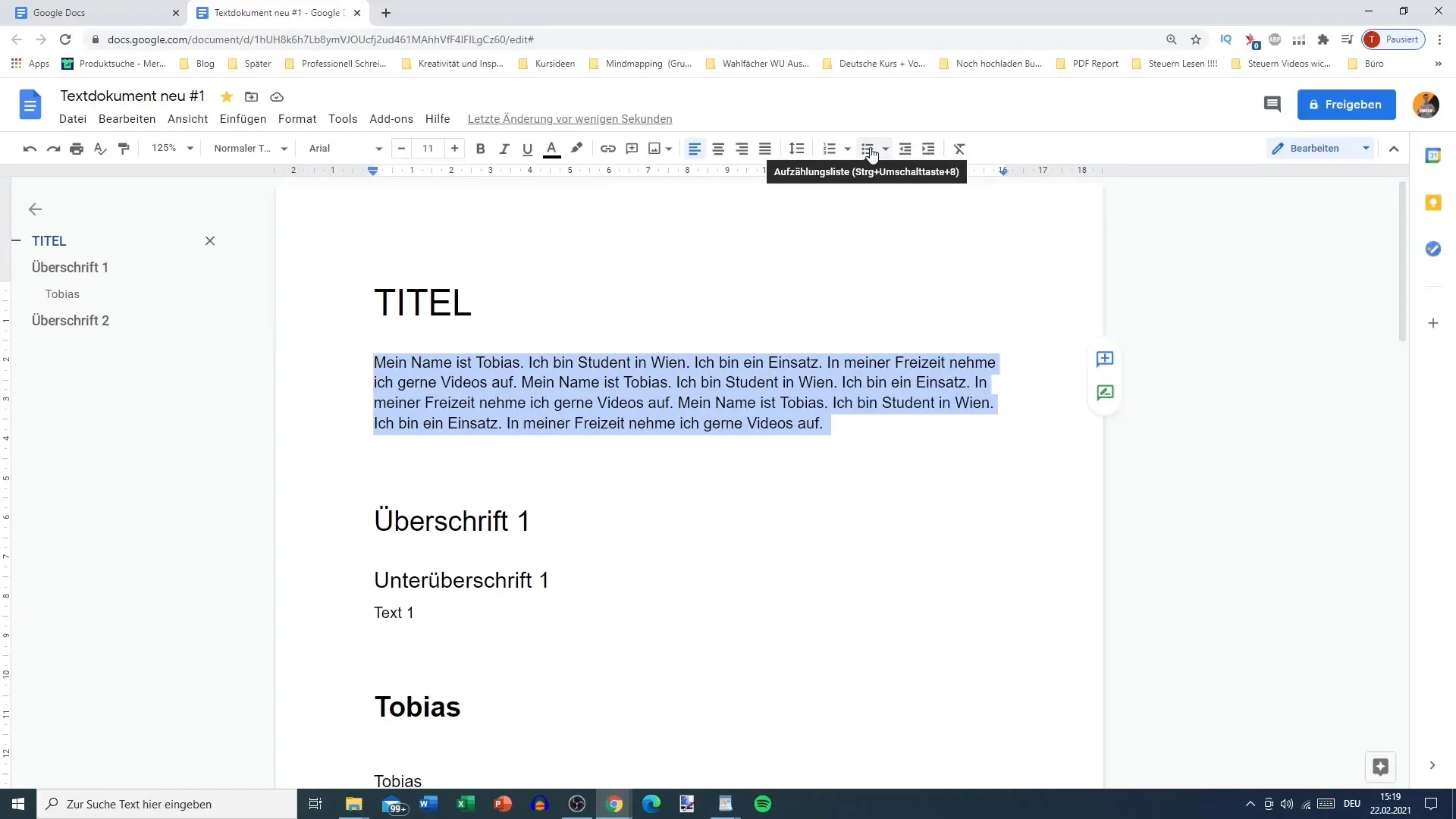Expand the font size dropdown

(x=428, y=148)
